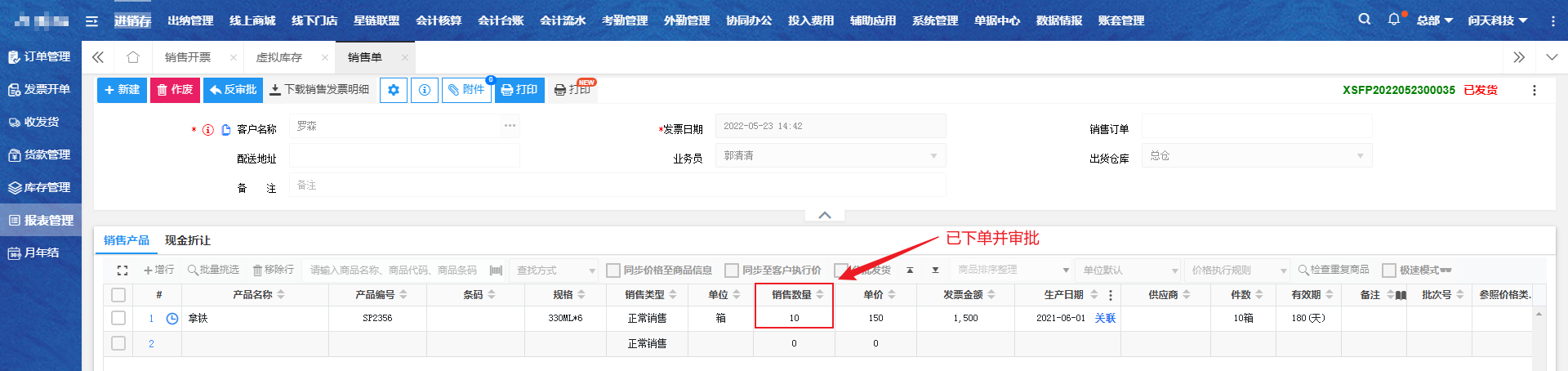This screenshot has width=1568, height=371.
Task: Click history clock icon in row 1
Action: pos(172,319)
